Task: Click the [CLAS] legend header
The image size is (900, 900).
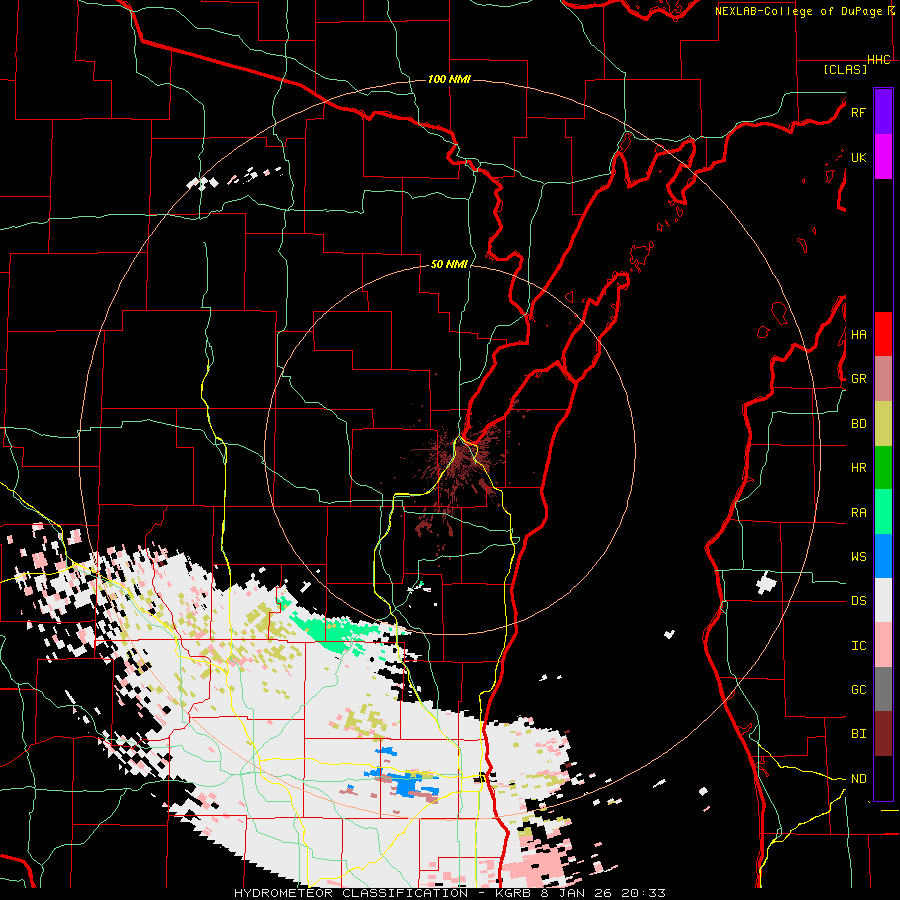Action: (x=845, y=69)
